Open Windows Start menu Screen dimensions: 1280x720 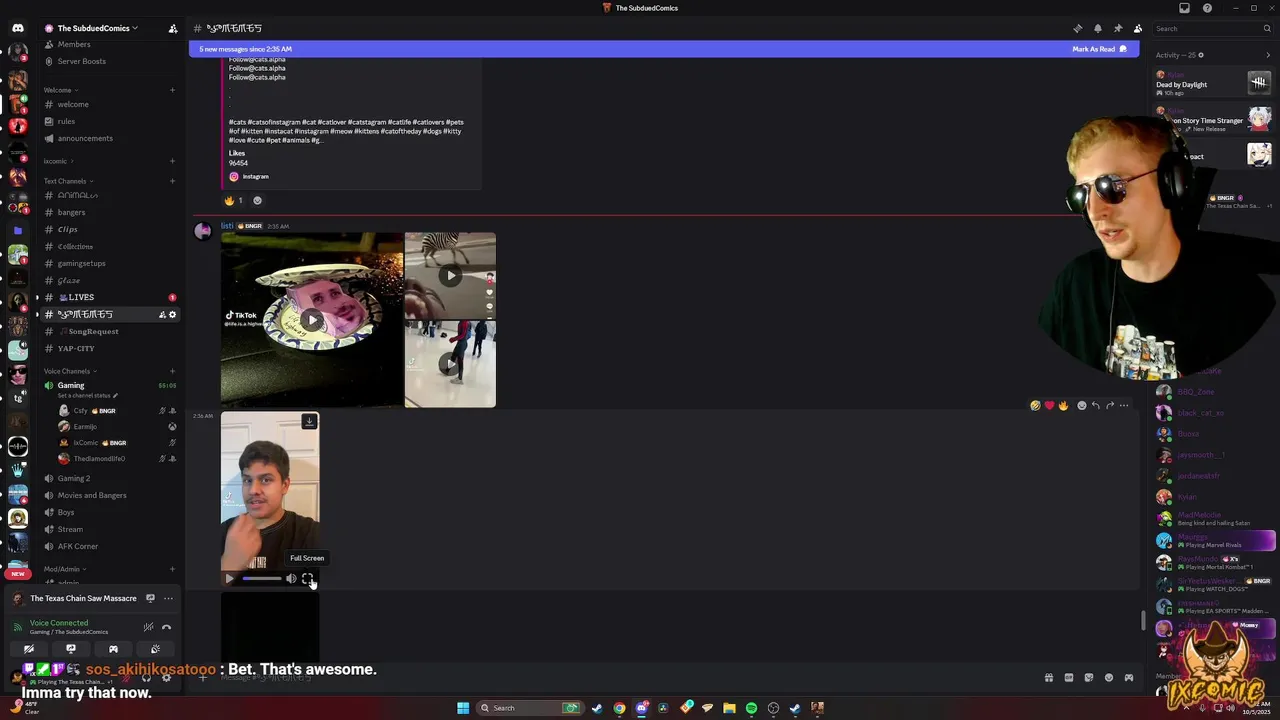[463, 708]
